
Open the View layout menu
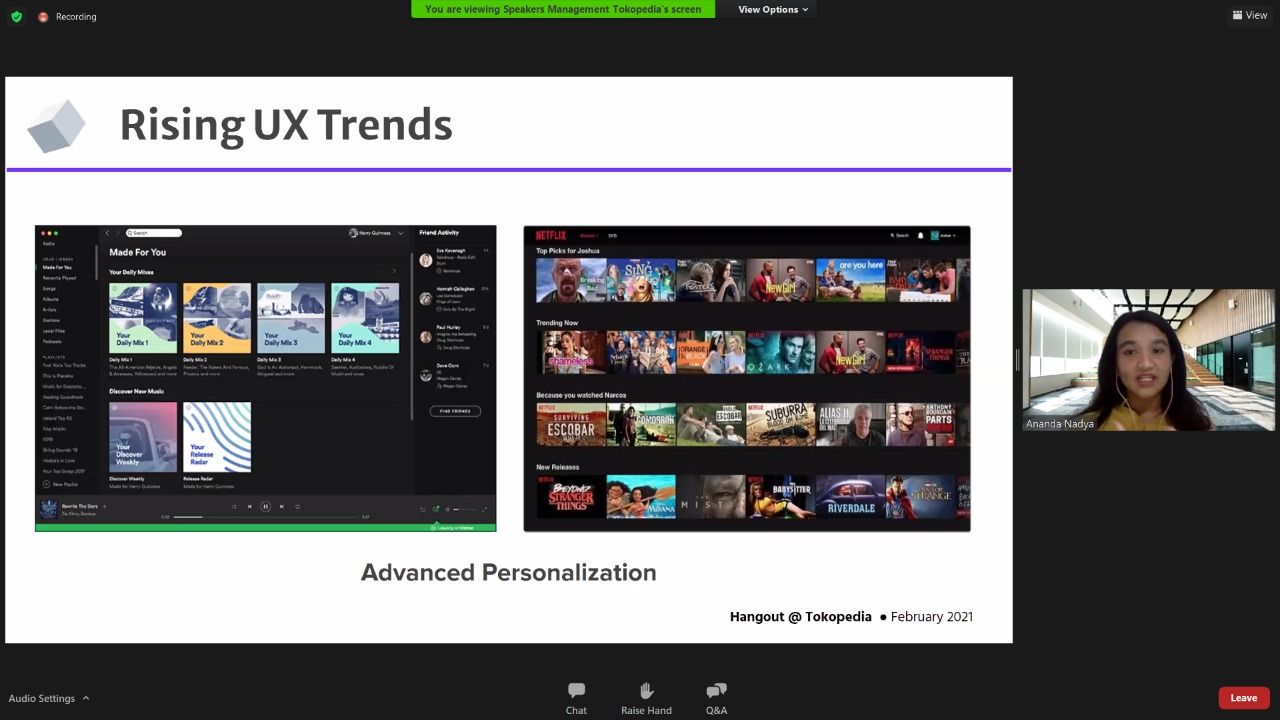[1250, 15]
